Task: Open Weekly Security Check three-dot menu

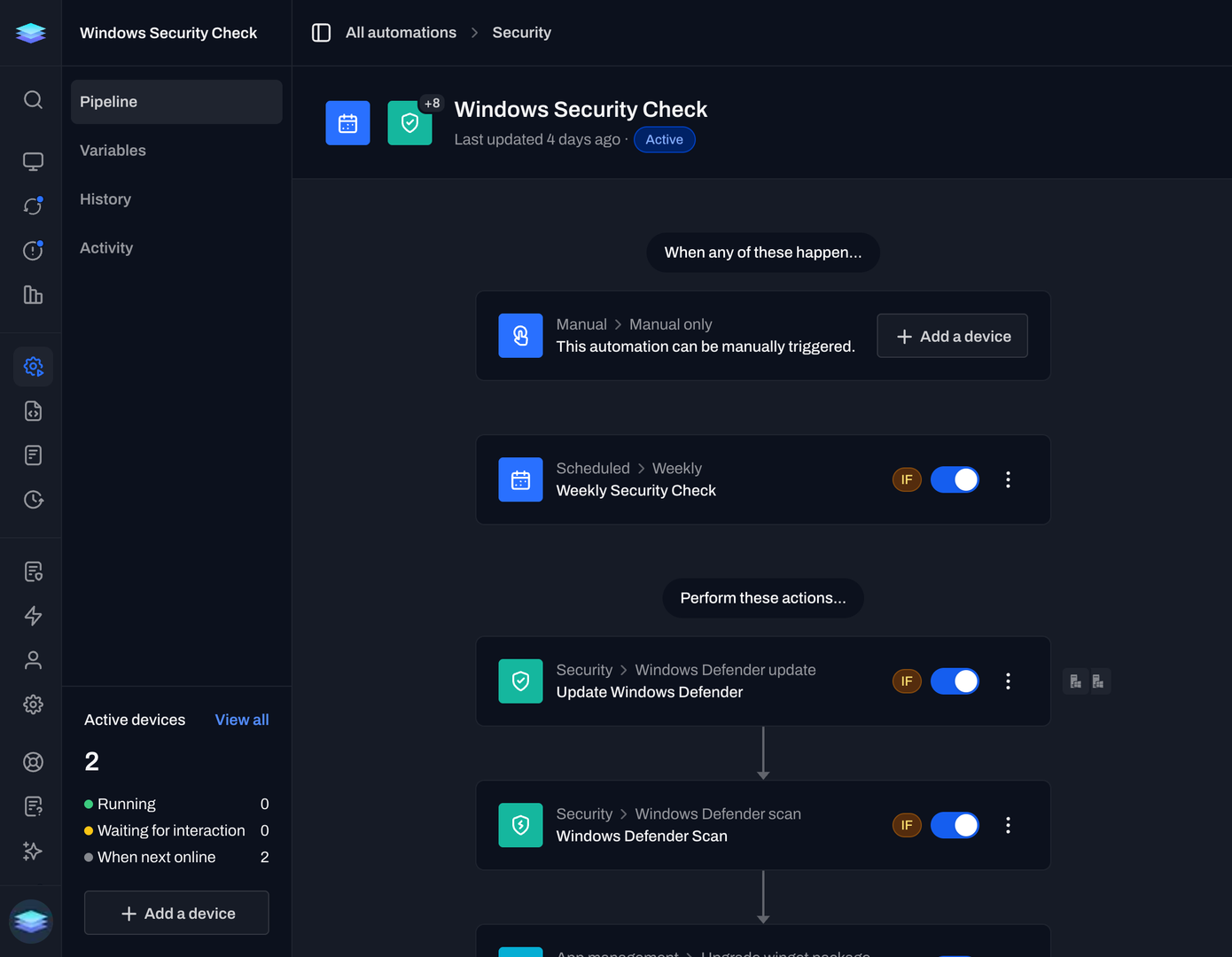Action: click(x=1008, y=479)
